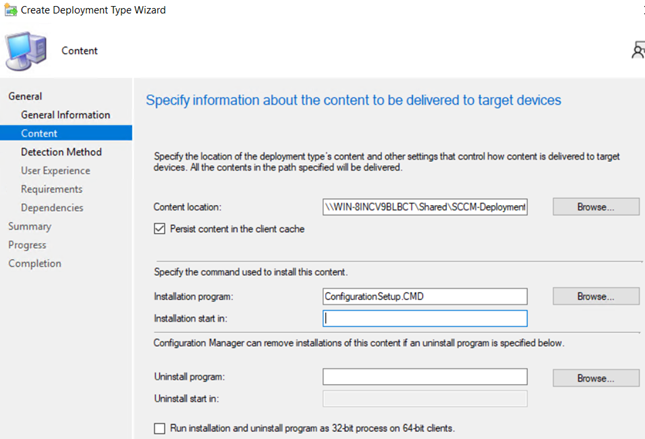The image size is (645, 439).
Task: Browse for the uninstall program
Action: 595,378
